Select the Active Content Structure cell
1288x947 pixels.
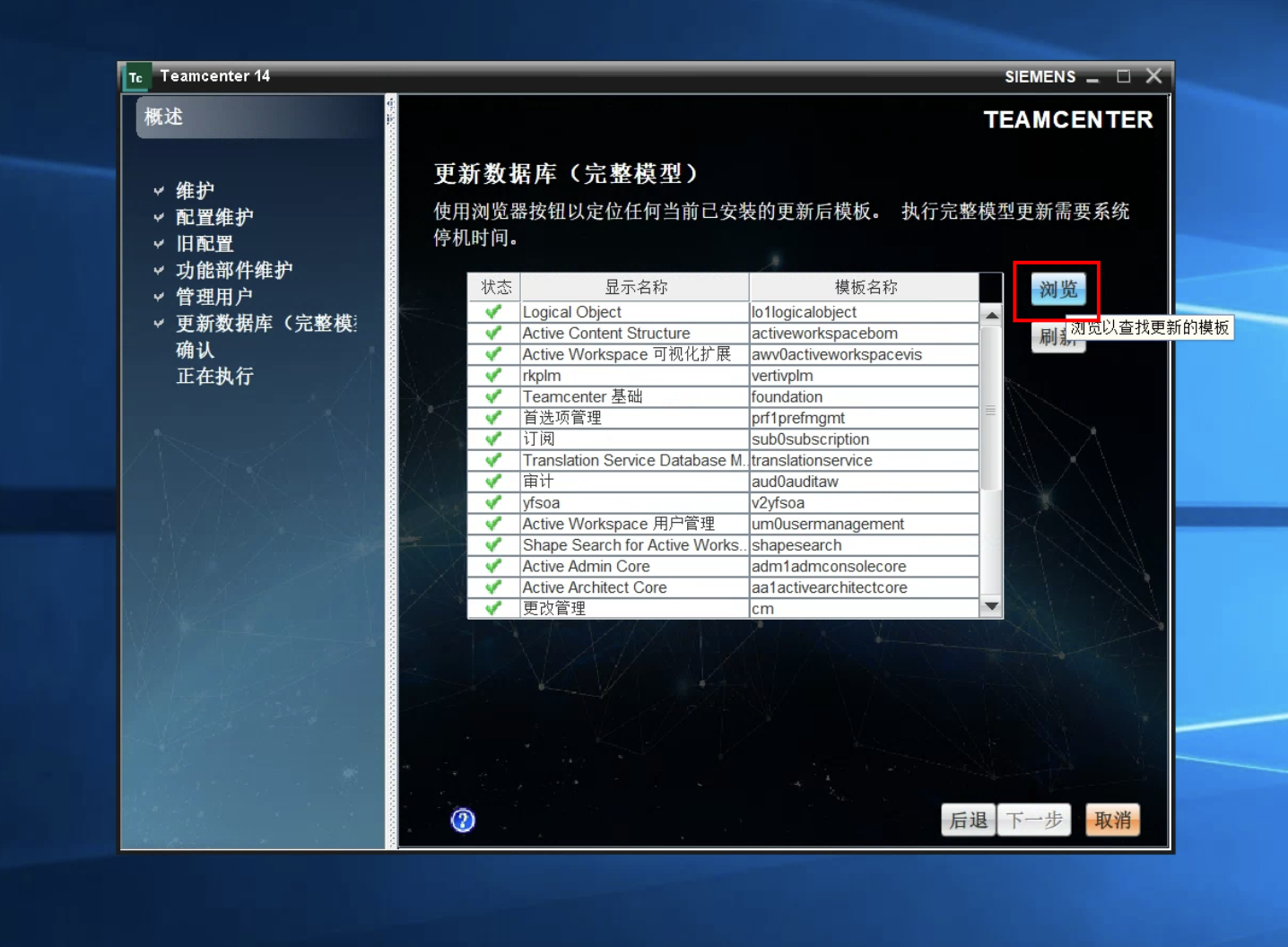pos(635,333)
